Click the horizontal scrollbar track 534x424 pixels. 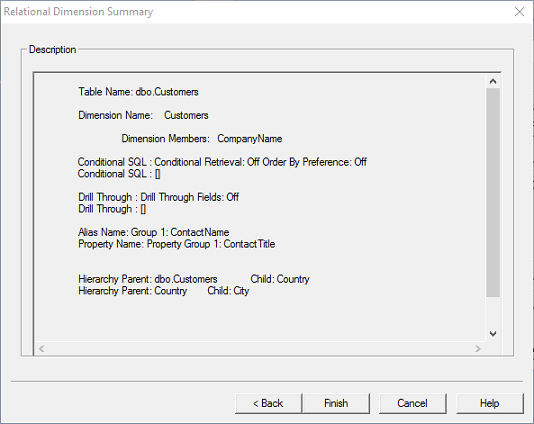pos(260,349)
